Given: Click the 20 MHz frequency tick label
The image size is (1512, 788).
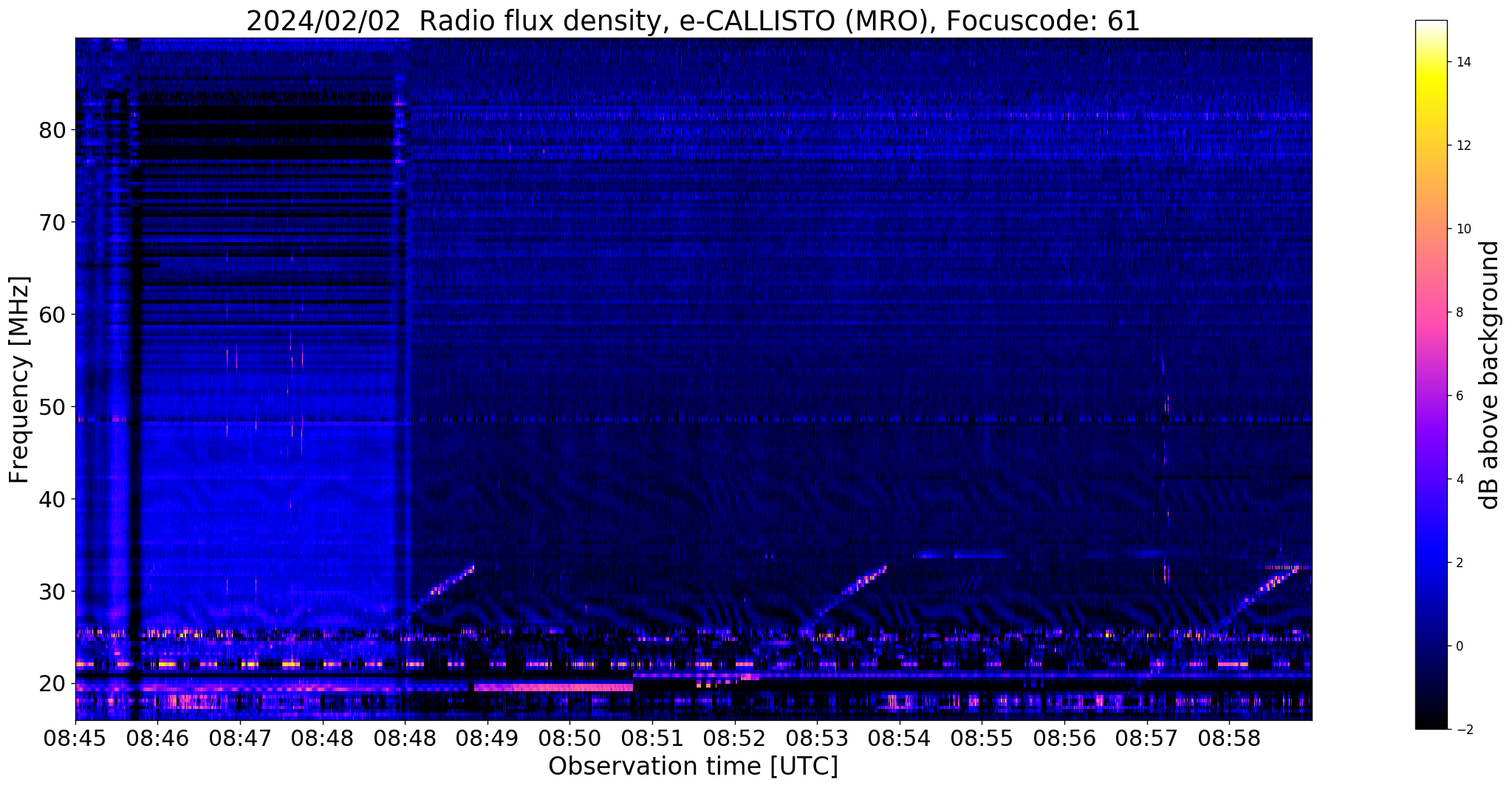Looking at the screenshot, I should 52,684.
